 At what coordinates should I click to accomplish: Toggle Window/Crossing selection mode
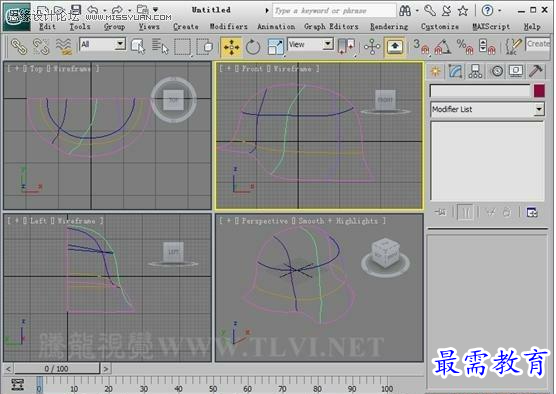205,46
